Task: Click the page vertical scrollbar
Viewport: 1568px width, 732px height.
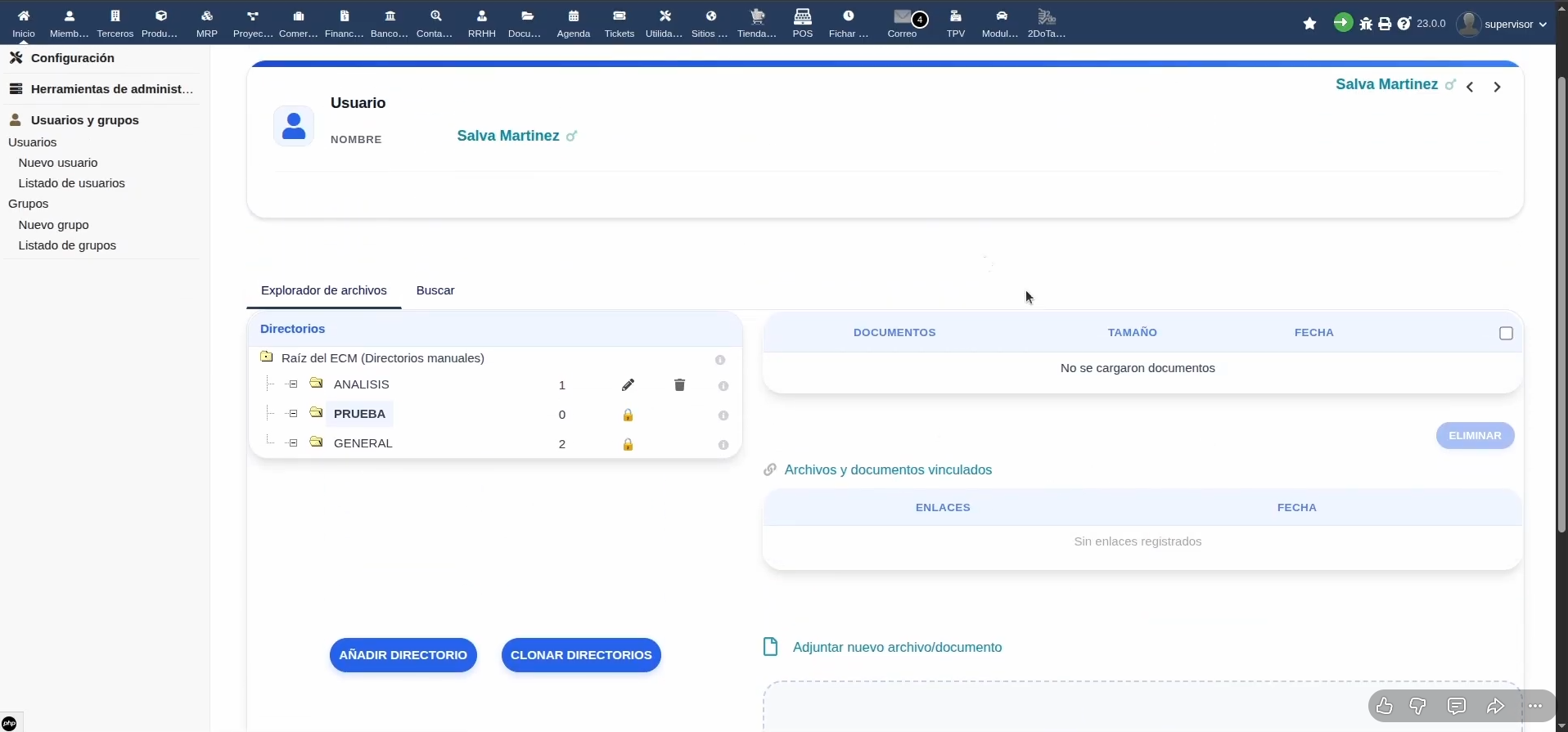Action: point(1561,303)
